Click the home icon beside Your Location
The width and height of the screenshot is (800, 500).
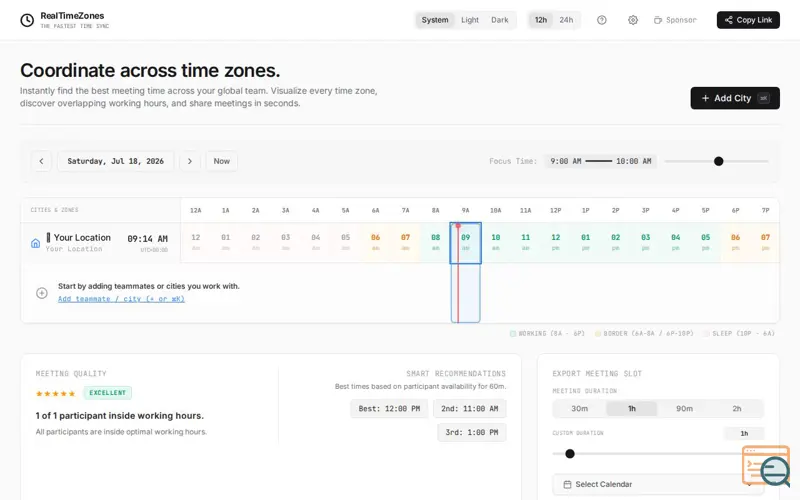(35, 243)
